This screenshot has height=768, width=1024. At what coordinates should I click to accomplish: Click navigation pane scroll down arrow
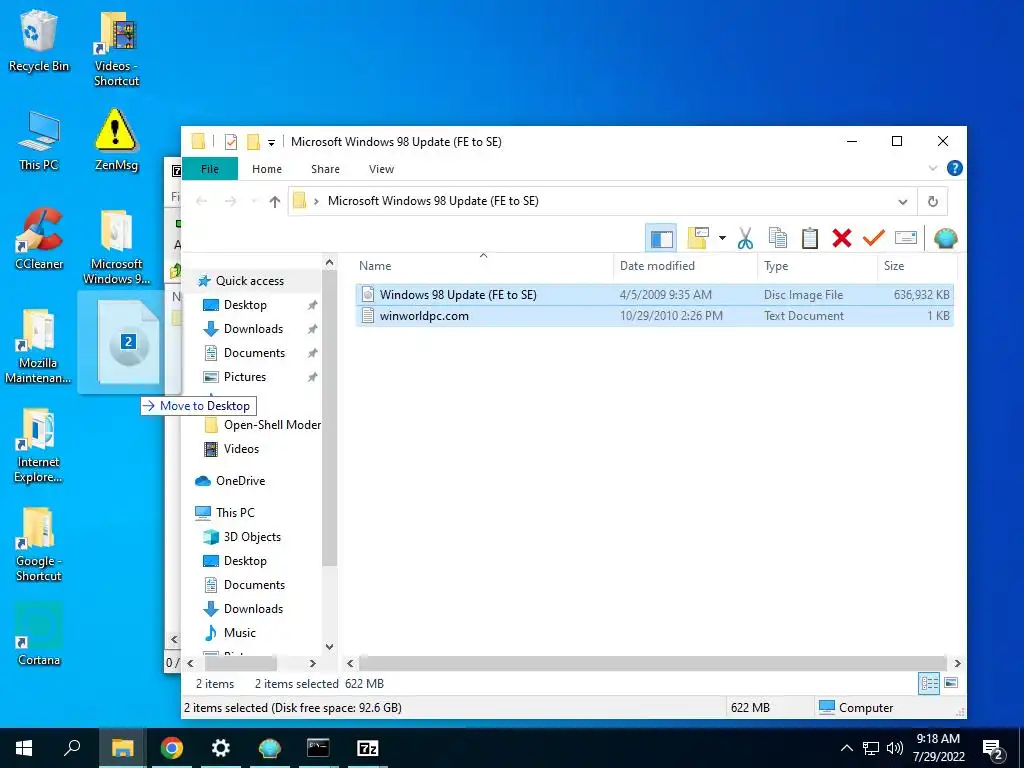click(x=330, y=647)
